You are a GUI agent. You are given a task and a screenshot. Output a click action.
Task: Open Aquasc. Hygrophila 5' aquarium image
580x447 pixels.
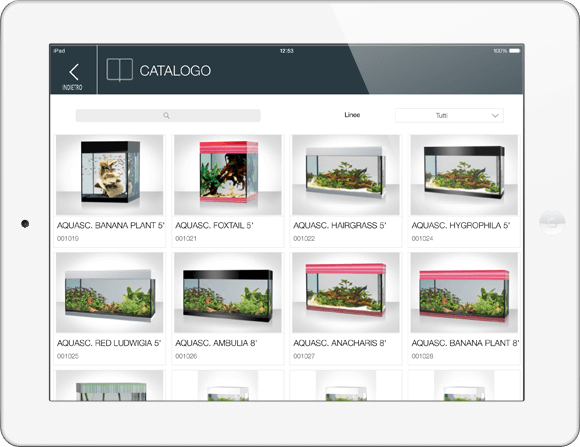pyautogui.click(x=464, y=175)
